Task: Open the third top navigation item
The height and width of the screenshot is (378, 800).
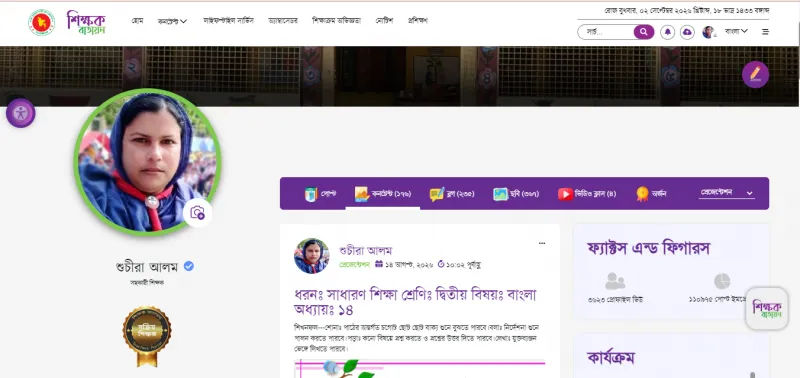Action: click(228, 21)
